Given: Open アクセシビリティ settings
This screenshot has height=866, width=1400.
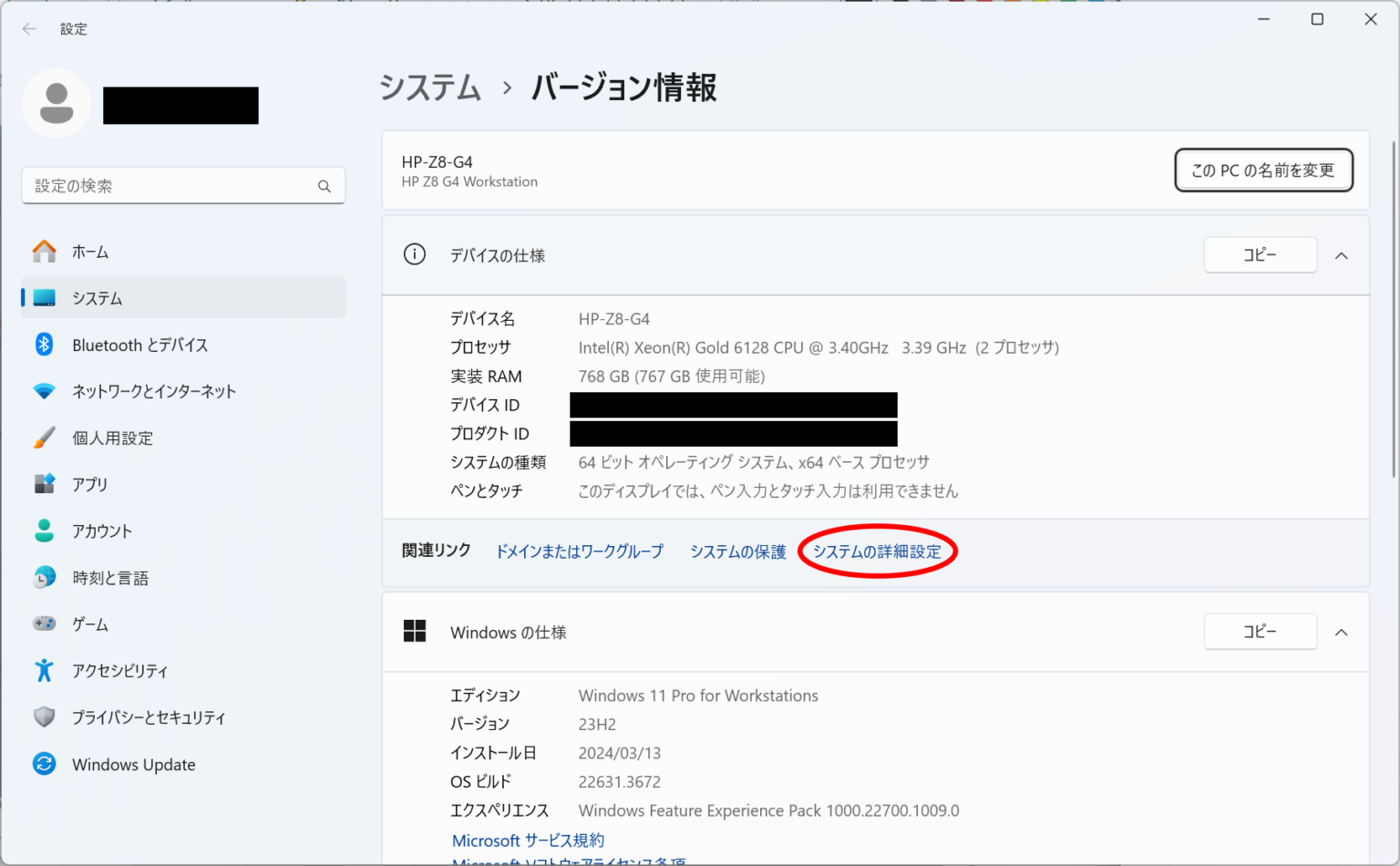Looking at the screenshot, I should [119, 670].
